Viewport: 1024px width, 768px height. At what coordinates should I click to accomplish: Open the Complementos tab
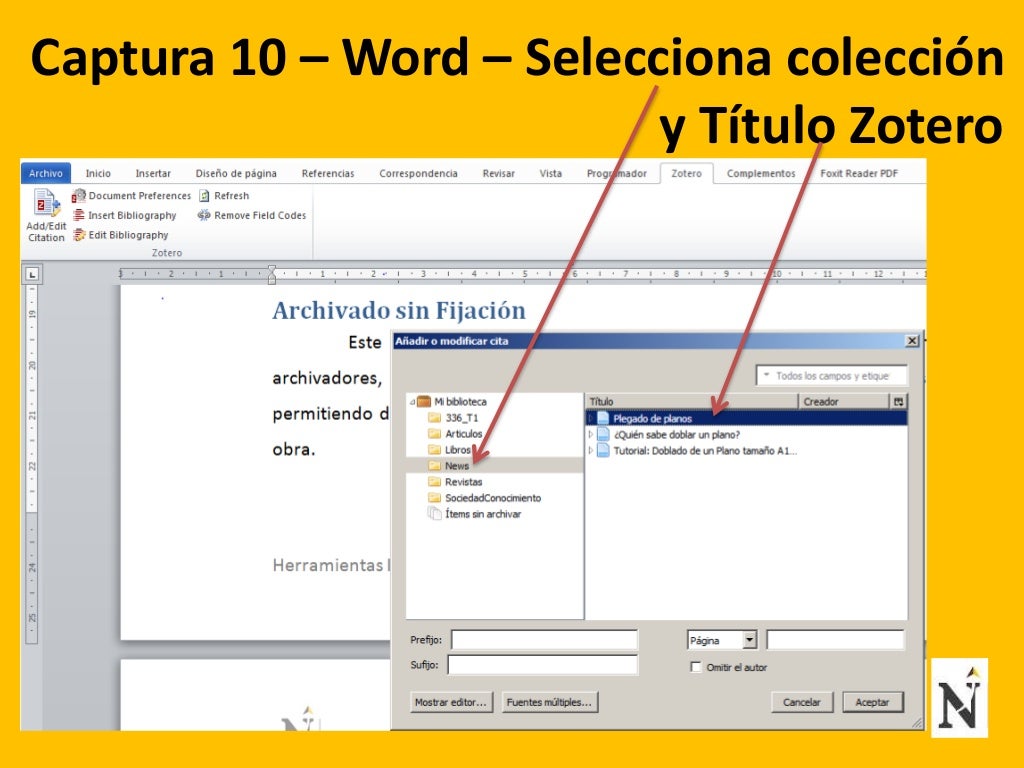(761, 173)
